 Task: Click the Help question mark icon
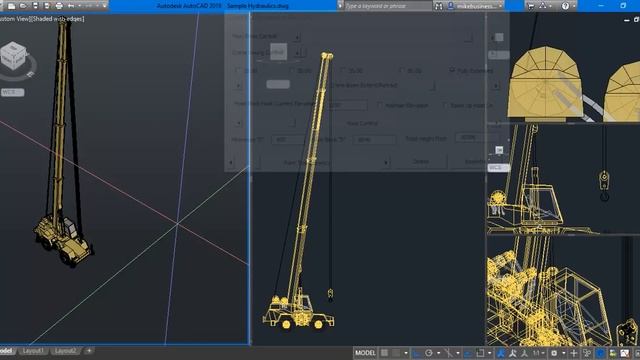[x=565, y=6]
